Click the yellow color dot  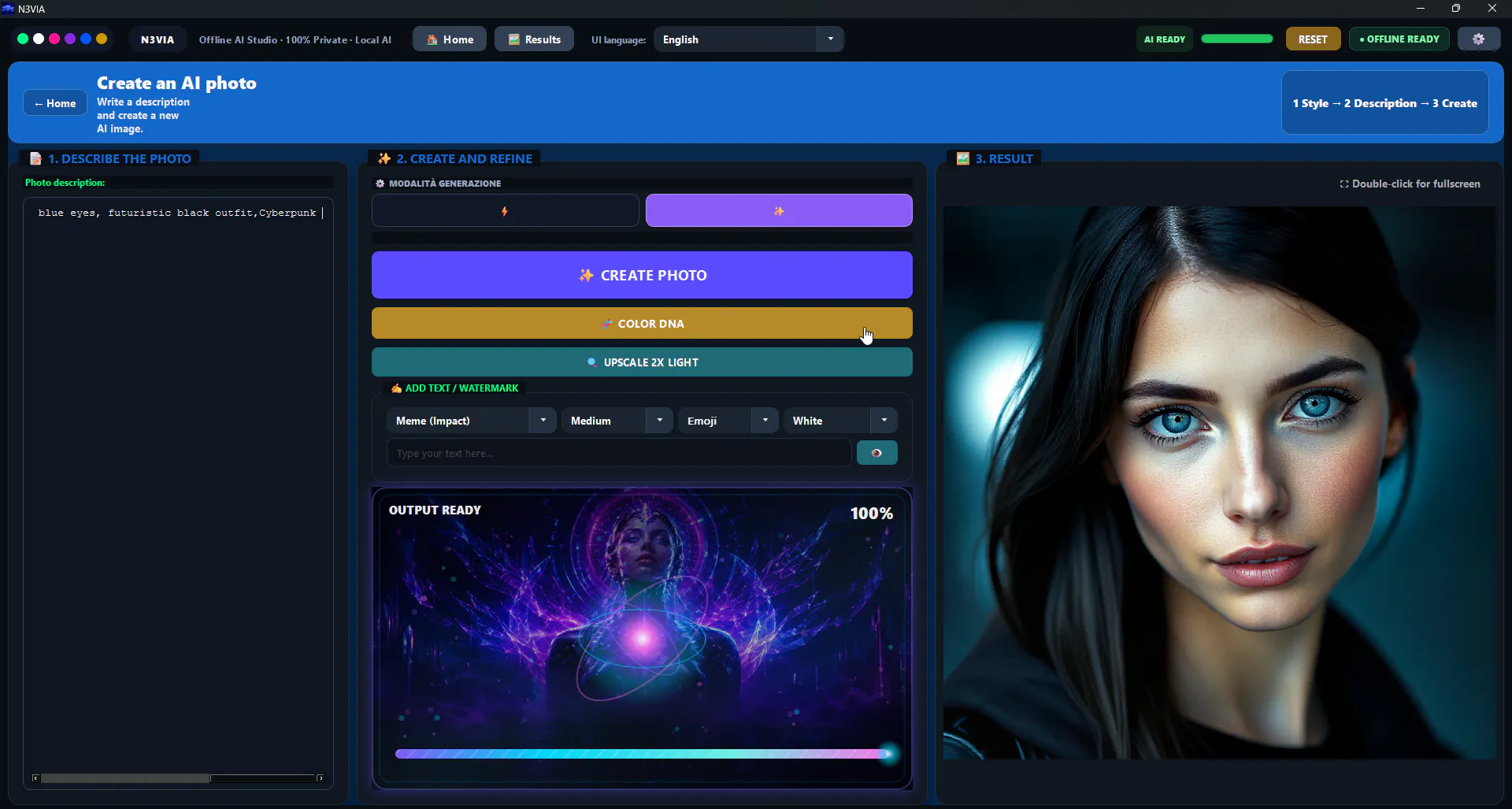click(x=102, y=39)
